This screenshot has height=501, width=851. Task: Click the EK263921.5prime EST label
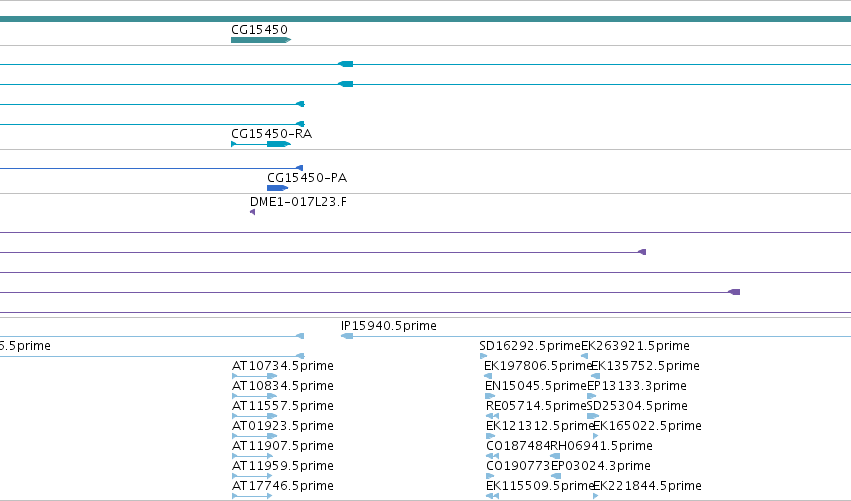coord(635,346)
